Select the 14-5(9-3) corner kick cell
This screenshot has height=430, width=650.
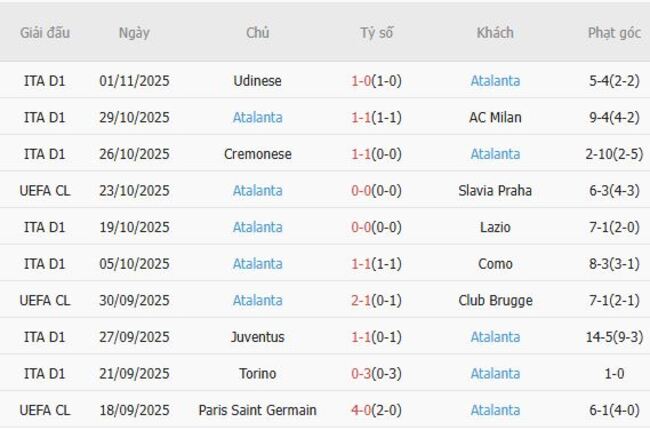tap(614, 337)
